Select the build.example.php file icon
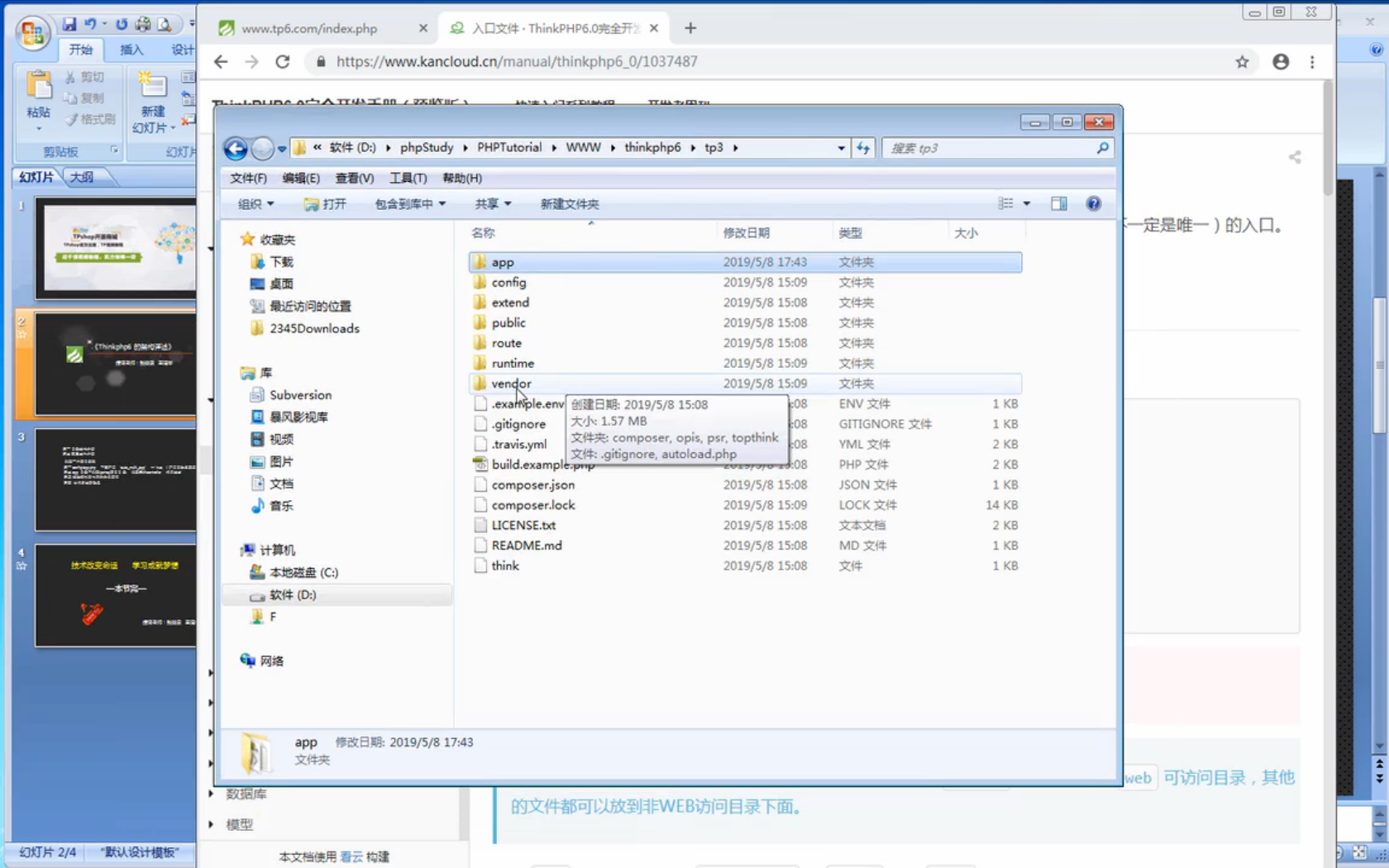 coord(480,465)
